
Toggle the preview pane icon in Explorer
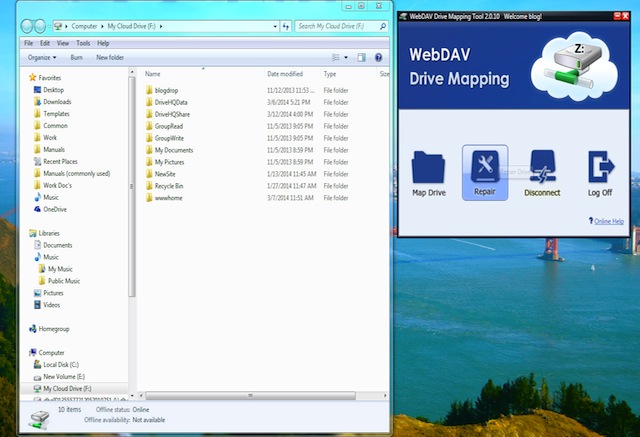pos(361,58)
